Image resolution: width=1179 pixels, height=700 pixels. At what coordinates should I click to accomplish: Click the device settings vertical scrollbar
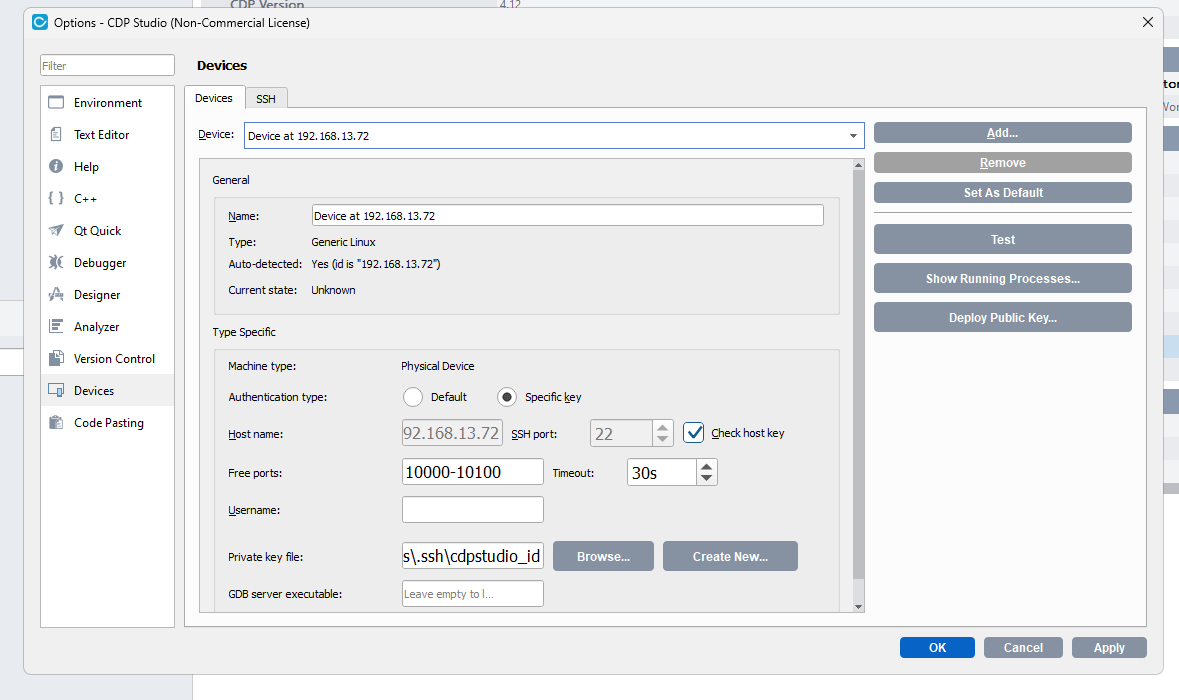coord(859,375)
